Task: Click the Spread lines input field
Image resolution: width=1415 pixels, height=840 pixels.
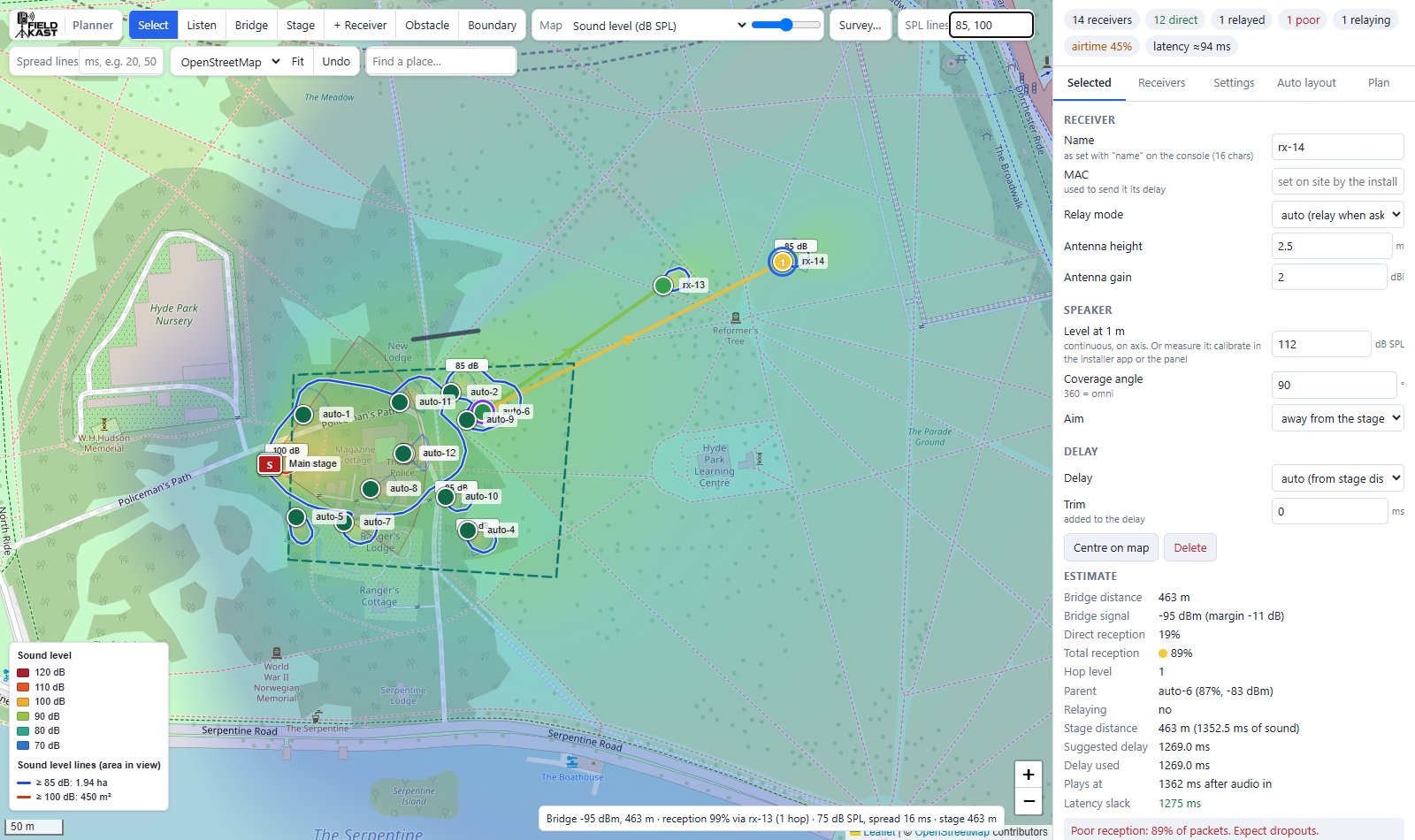Action: pyautogui.click(x=119, y=62)
